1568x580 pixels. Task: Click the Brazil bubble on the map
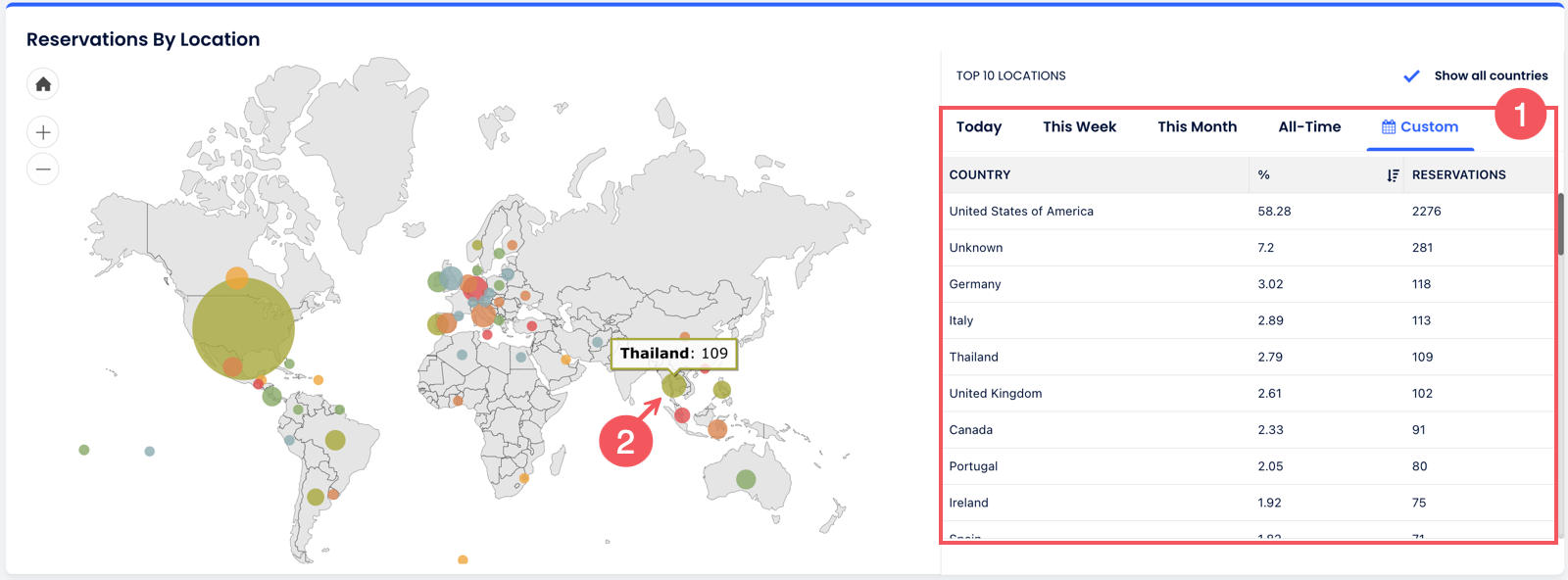(335, 440)
